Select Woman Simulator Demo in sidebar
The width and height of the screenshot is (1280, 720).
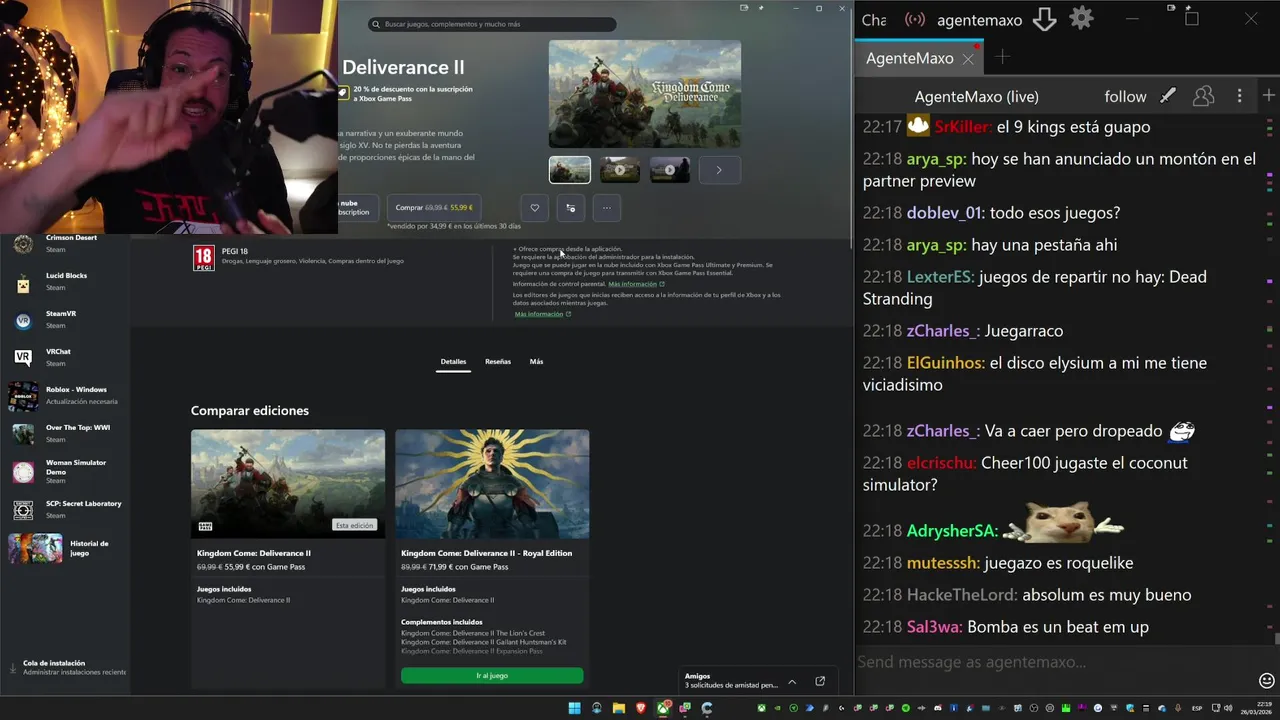click(x=65, y=471)
